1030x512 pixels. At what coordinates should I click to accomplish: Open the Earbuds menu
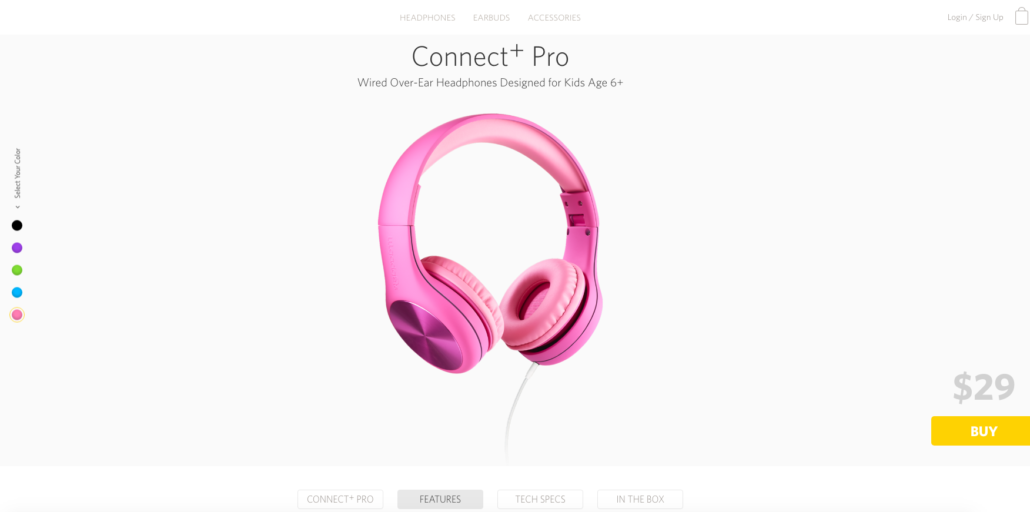491,18
